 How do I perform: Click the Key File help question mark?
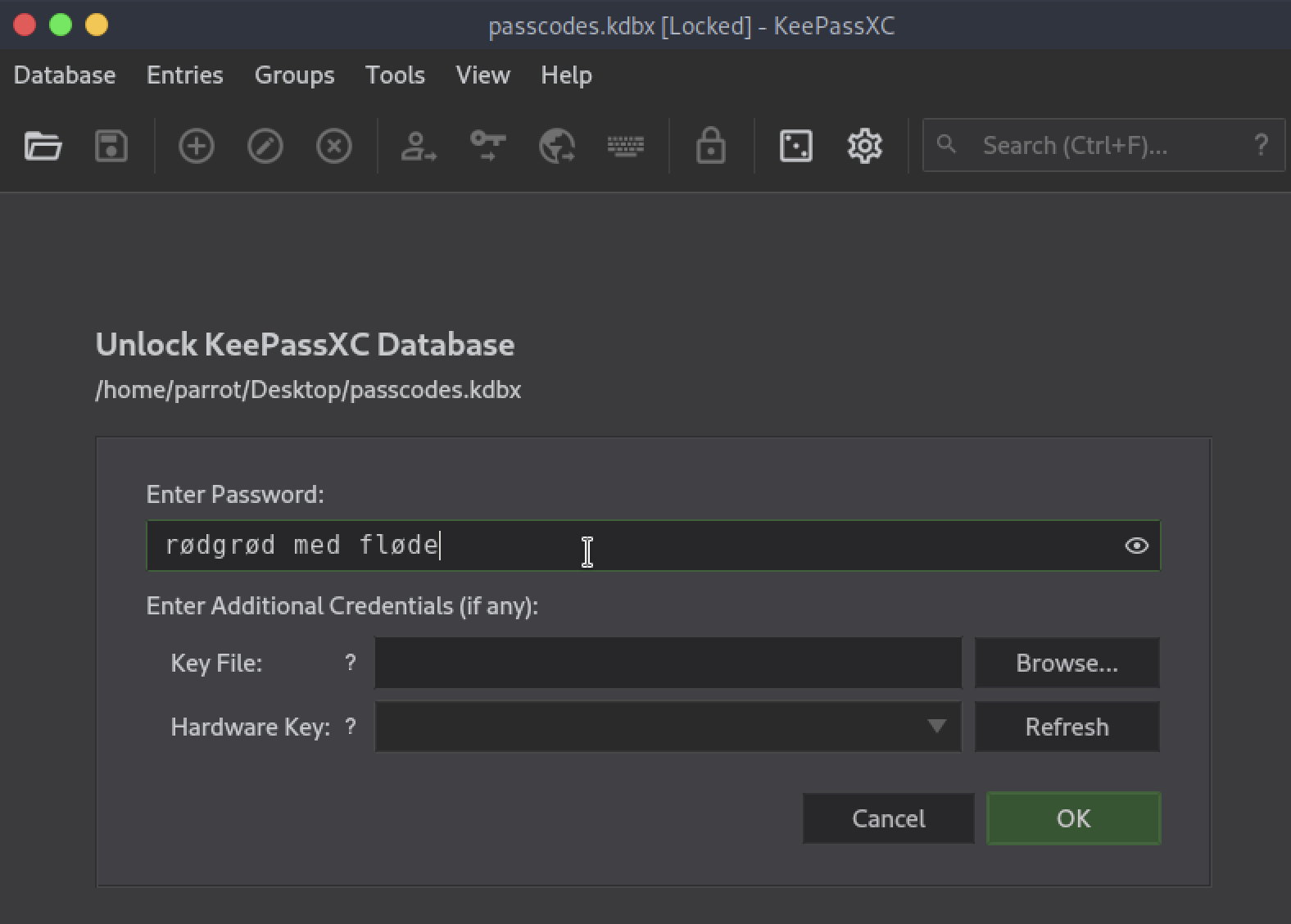(351, 663)
